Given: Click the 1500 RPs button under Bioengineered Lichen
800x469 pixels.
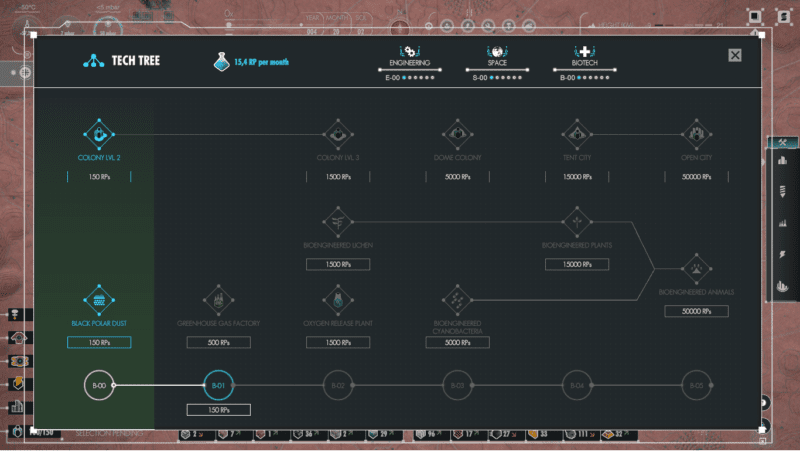Looking at the screenshot, I should (x=338, y=265).
